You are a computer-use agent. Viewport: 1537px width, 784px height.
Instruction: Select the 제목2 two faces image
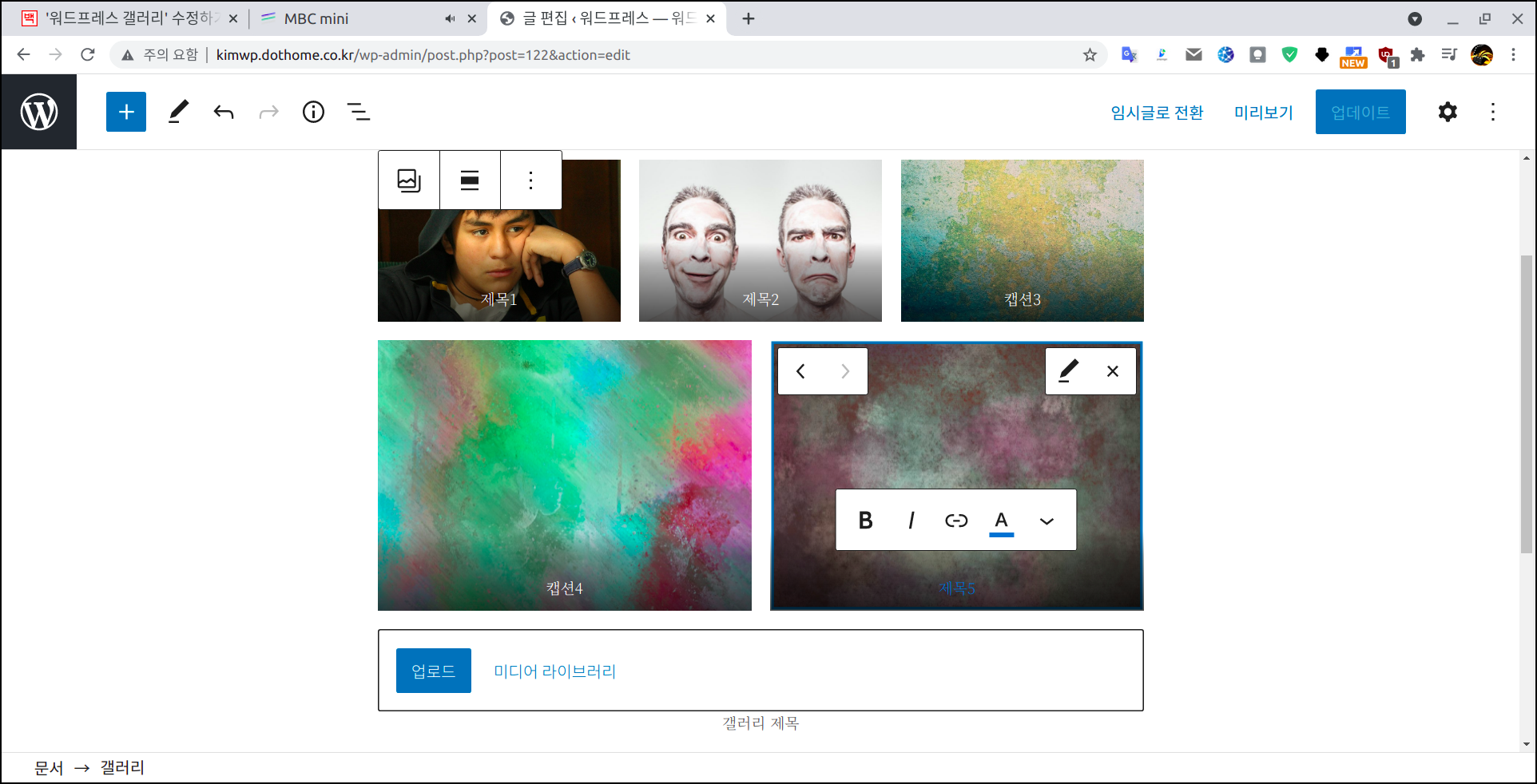pos(761,240)
